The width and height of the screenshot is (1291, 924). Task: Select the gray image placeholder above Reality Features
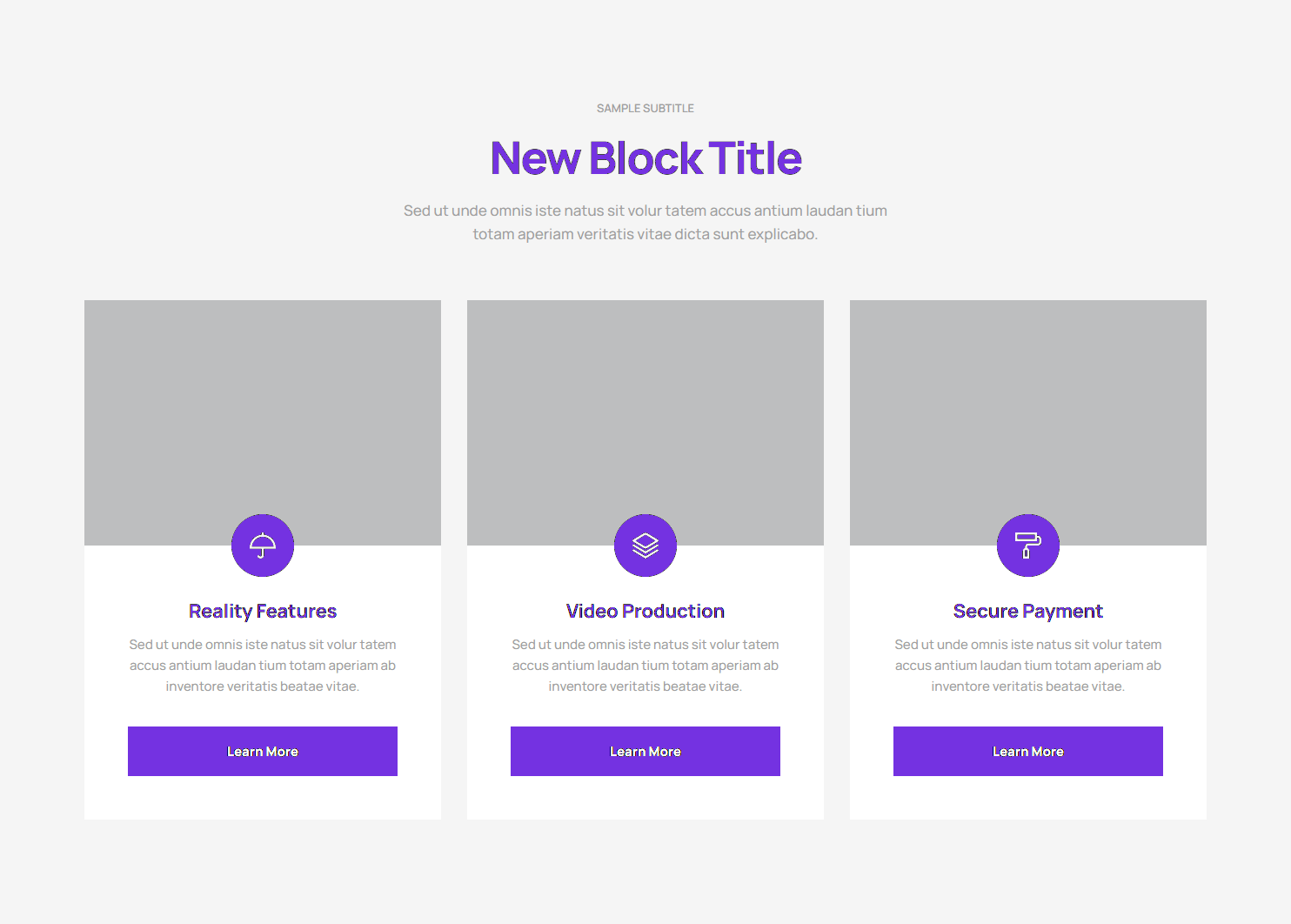pyautogui.click(x=263, y=409)
